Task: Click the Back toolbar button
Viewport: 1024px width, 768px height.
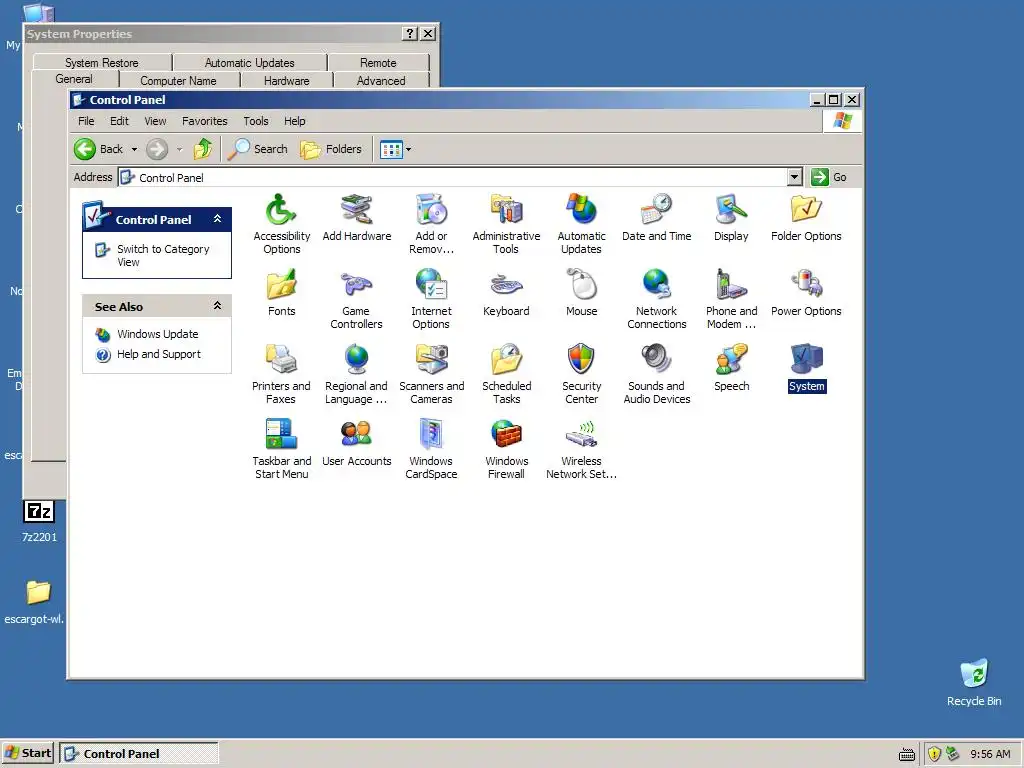Action: tap(99, 149)
